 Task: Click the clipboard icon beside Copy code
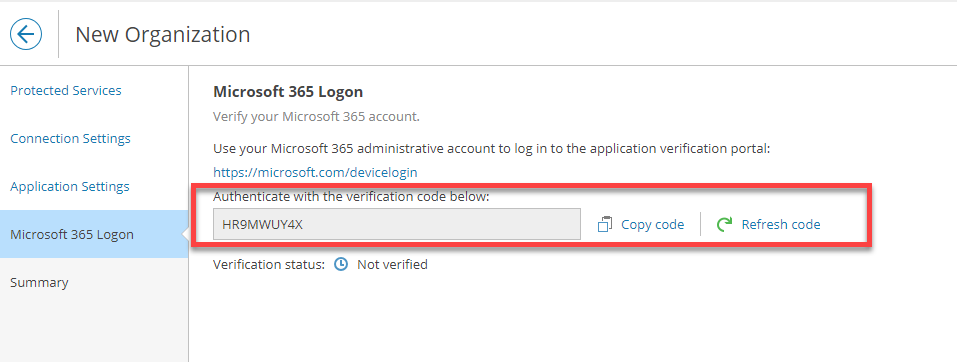(605, 225)
